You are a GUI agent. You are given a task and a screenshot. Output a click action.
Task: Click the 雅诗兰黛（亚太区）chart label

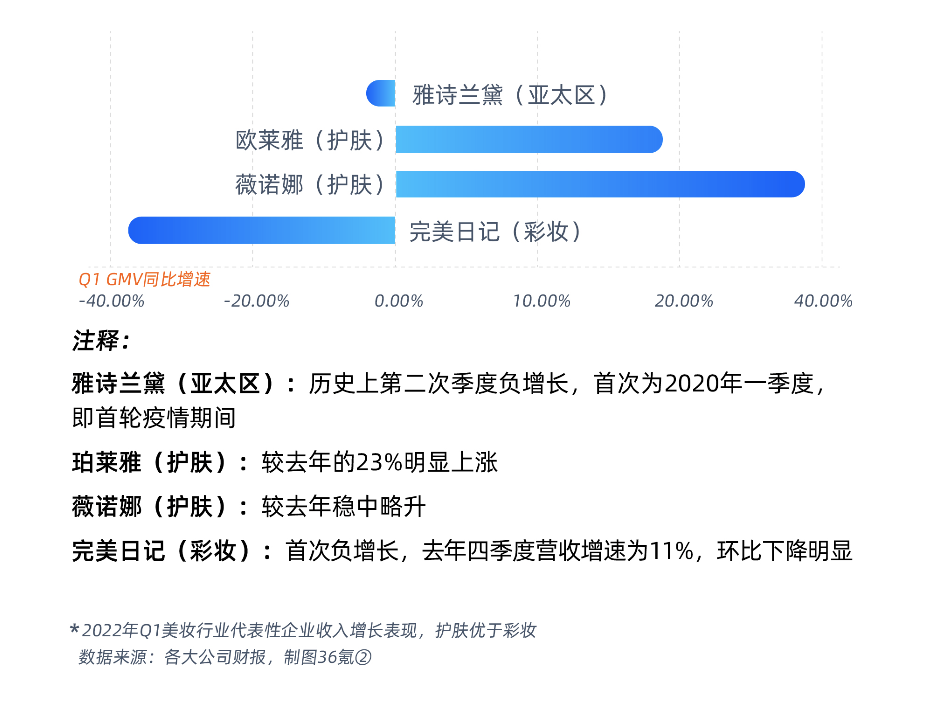click(x=511, y=95)
